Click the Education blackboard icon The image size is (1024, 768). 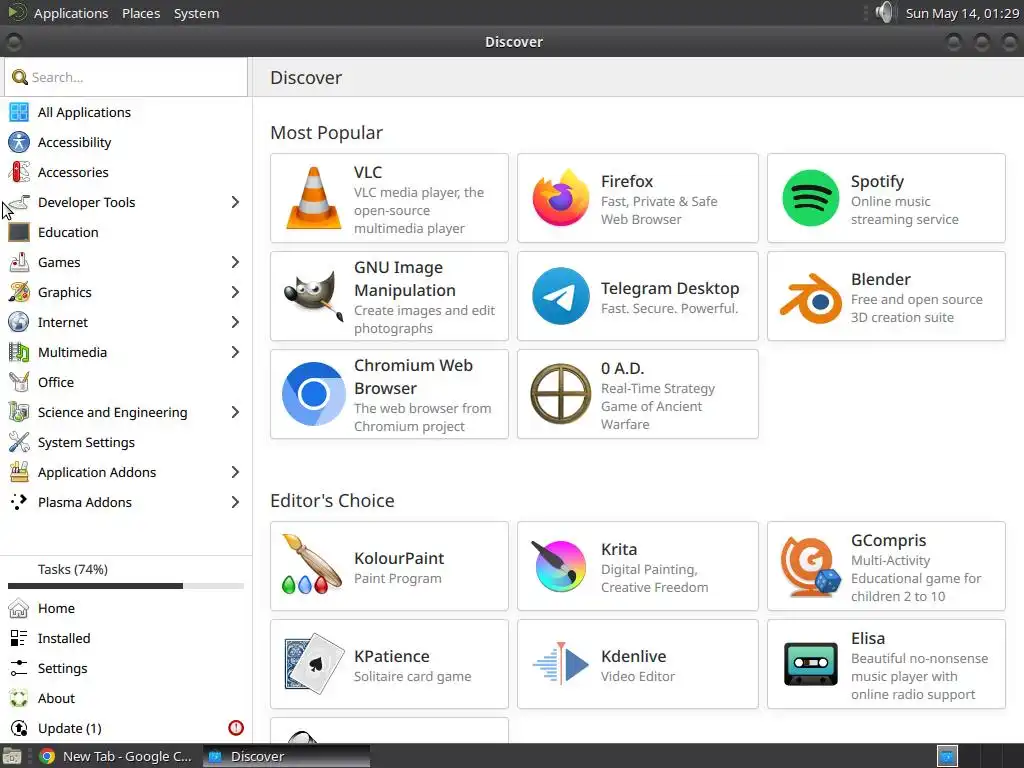click(19, 232)
